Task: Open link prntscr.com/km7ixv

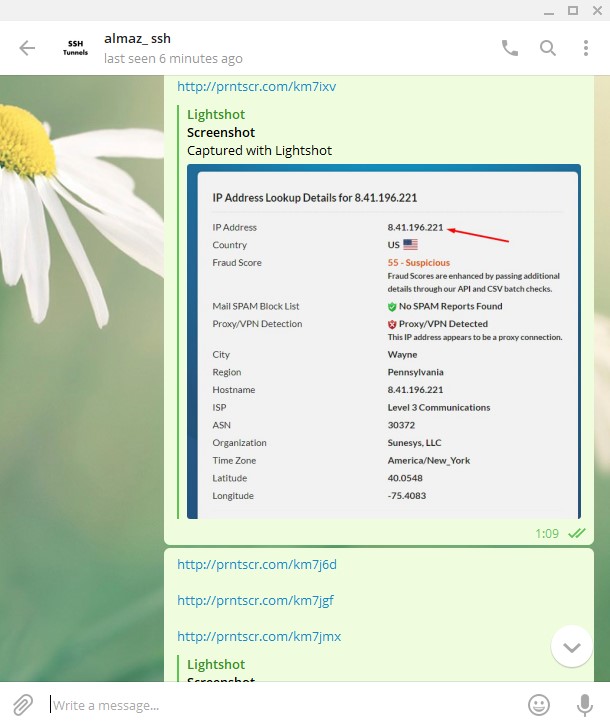Action: (256, 86)
